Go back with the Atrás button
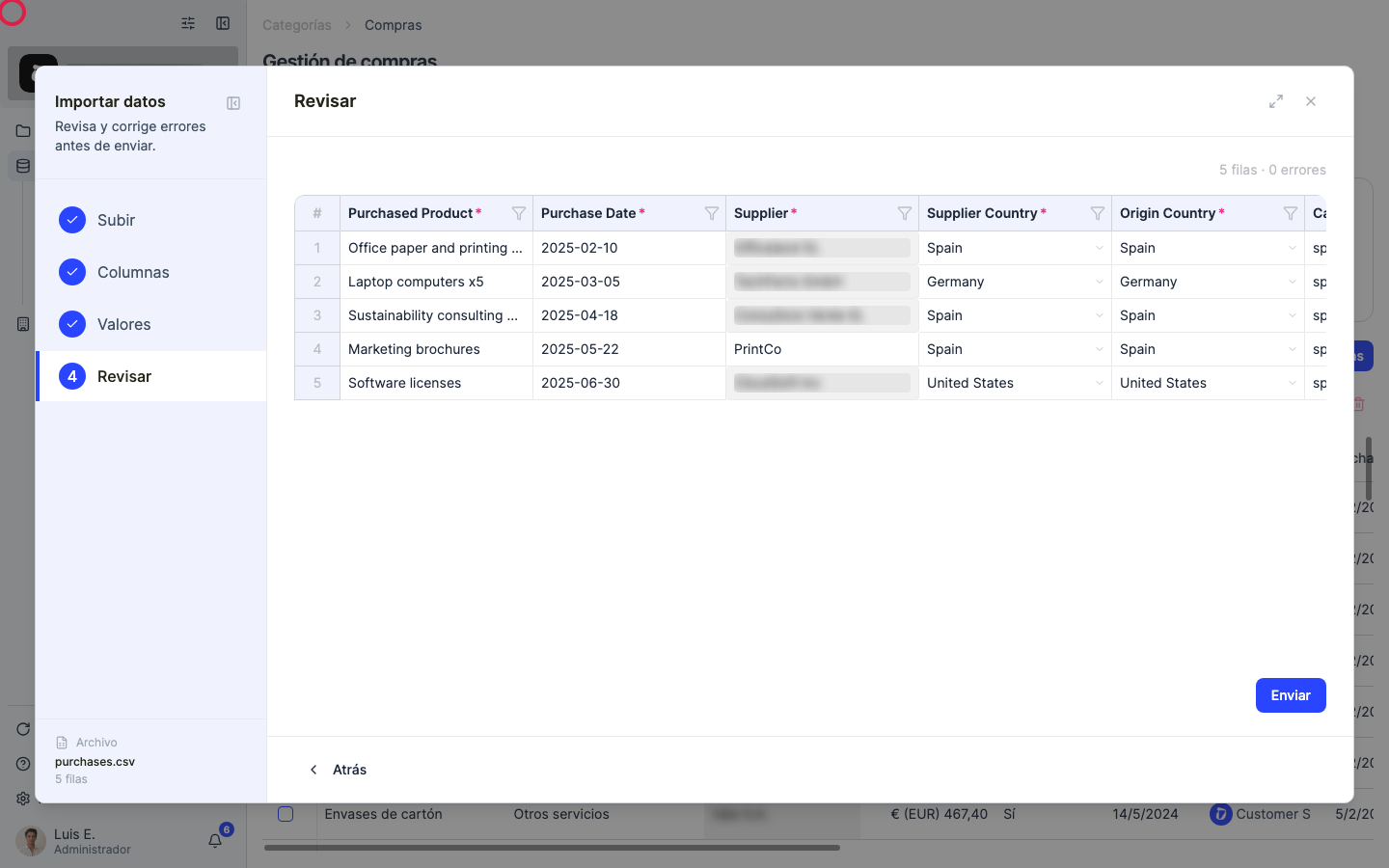 click(x=338, y=770)
